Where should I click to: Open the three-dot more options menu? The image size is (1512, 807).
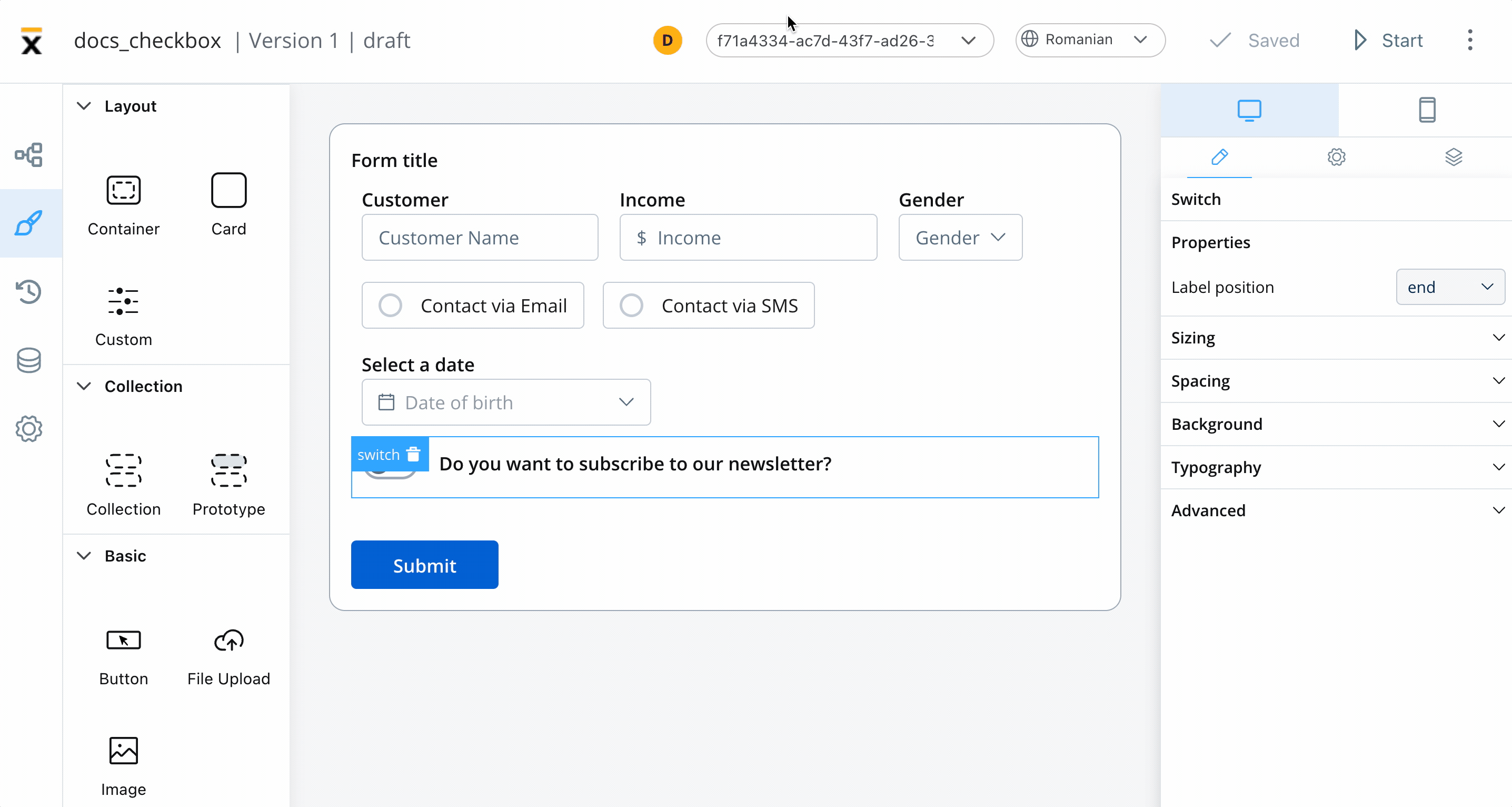pos(1470,41)
